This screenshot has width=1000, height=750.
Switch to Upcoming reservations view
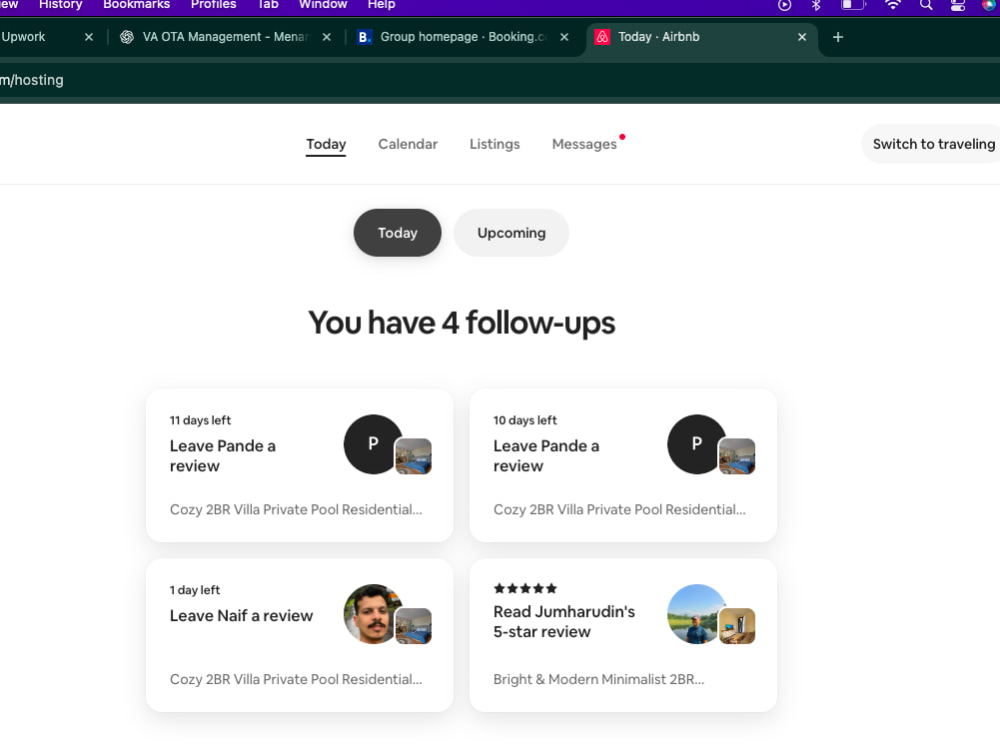pos(511,233)
